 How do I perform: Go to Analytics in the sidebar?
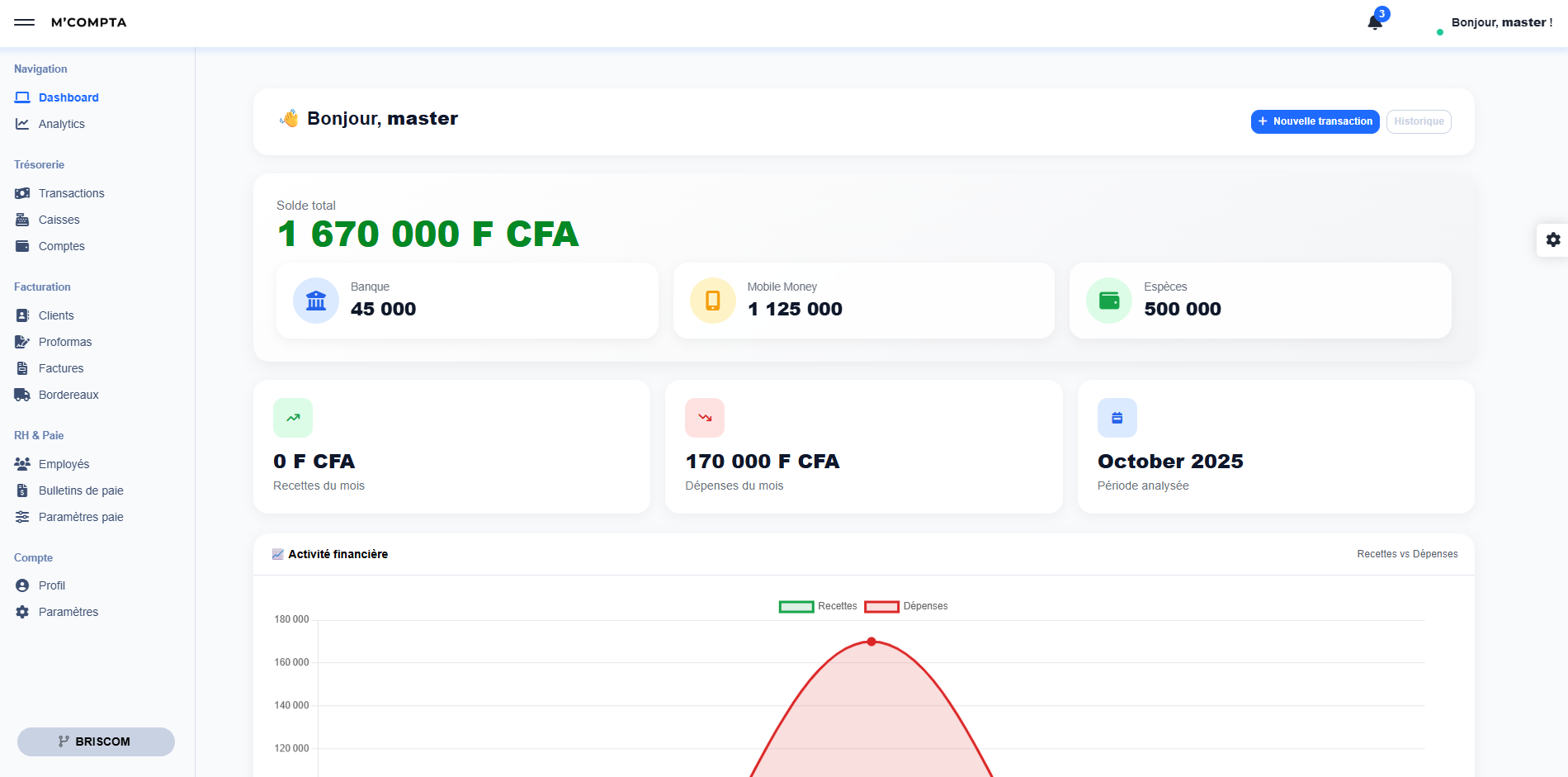point(61,124)
